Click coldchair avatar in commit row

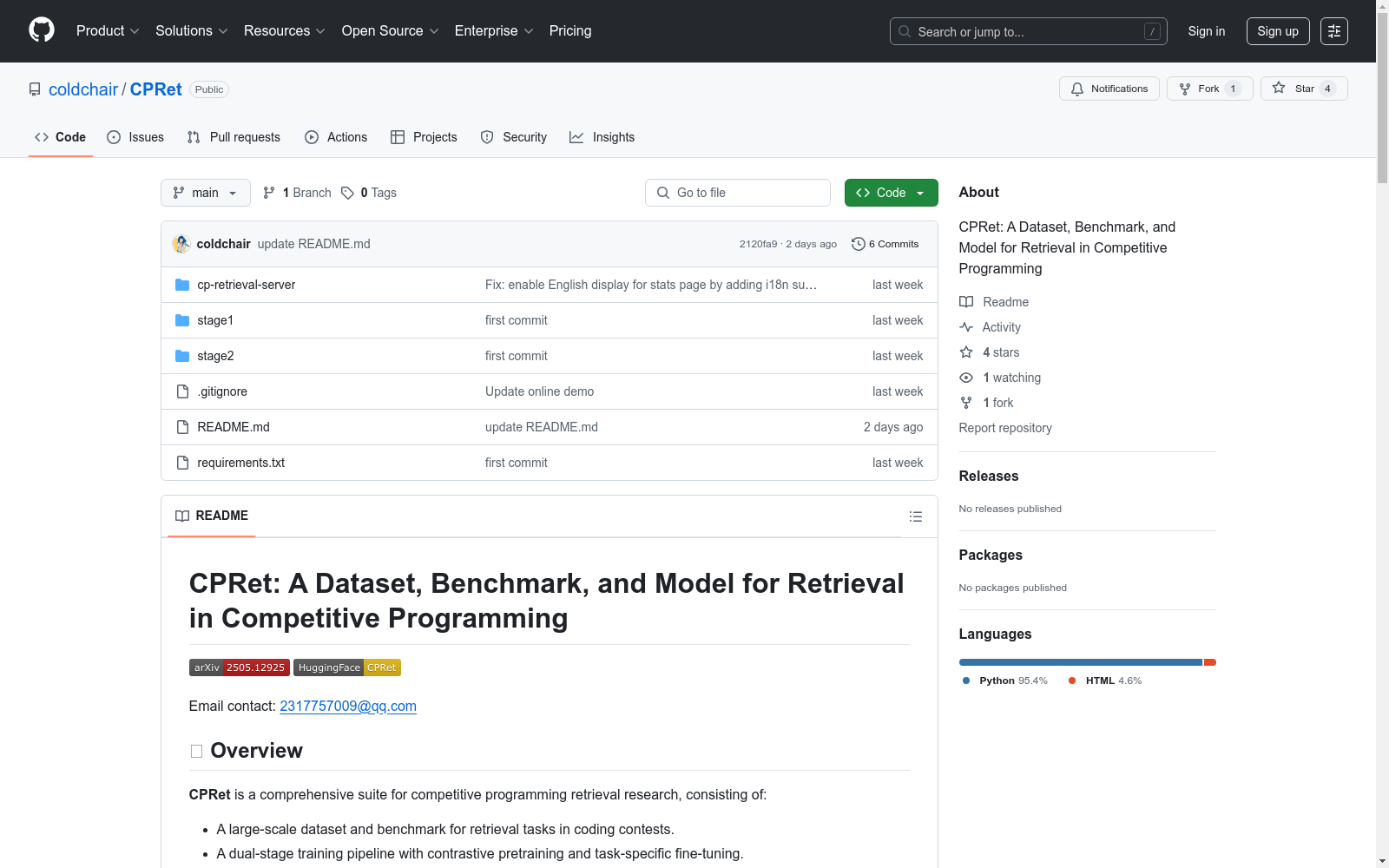(181, 244)
